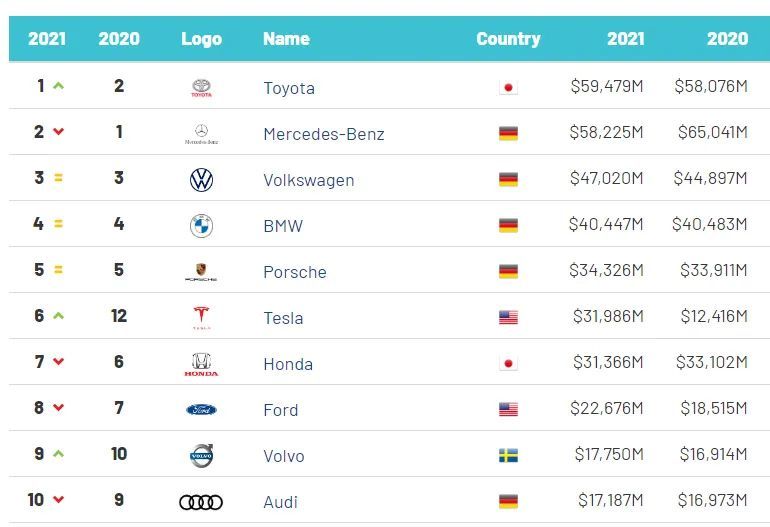Click the Volvo logo icon

coord(201,456)
